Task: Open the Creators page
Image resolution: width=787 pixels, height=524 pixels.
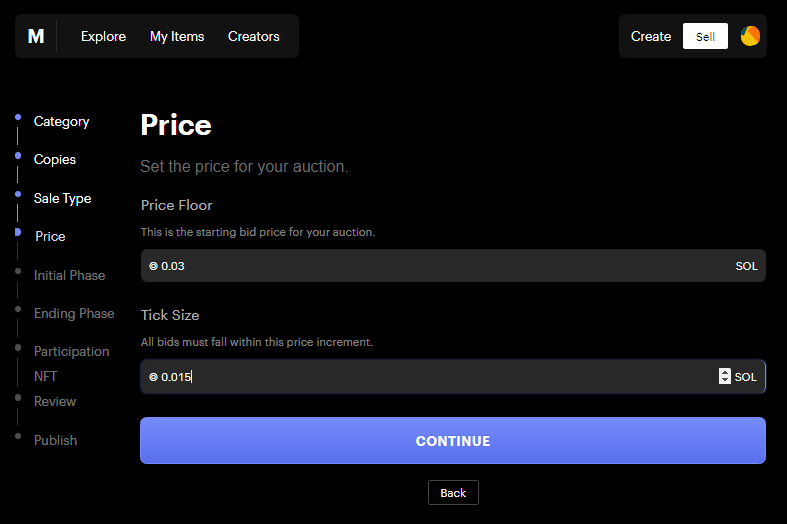Action: 254,36
